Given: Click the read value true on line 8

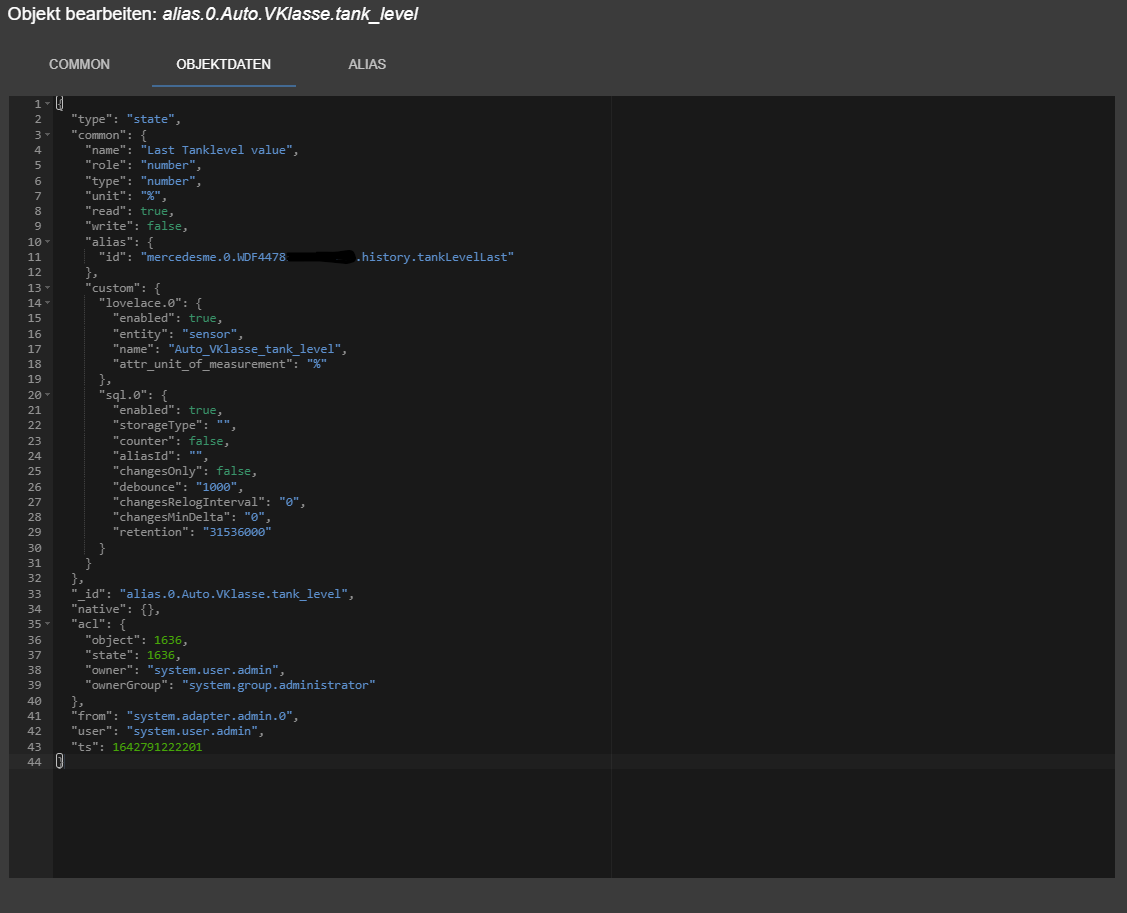Looking at the screenshot, I should point(154,211).
